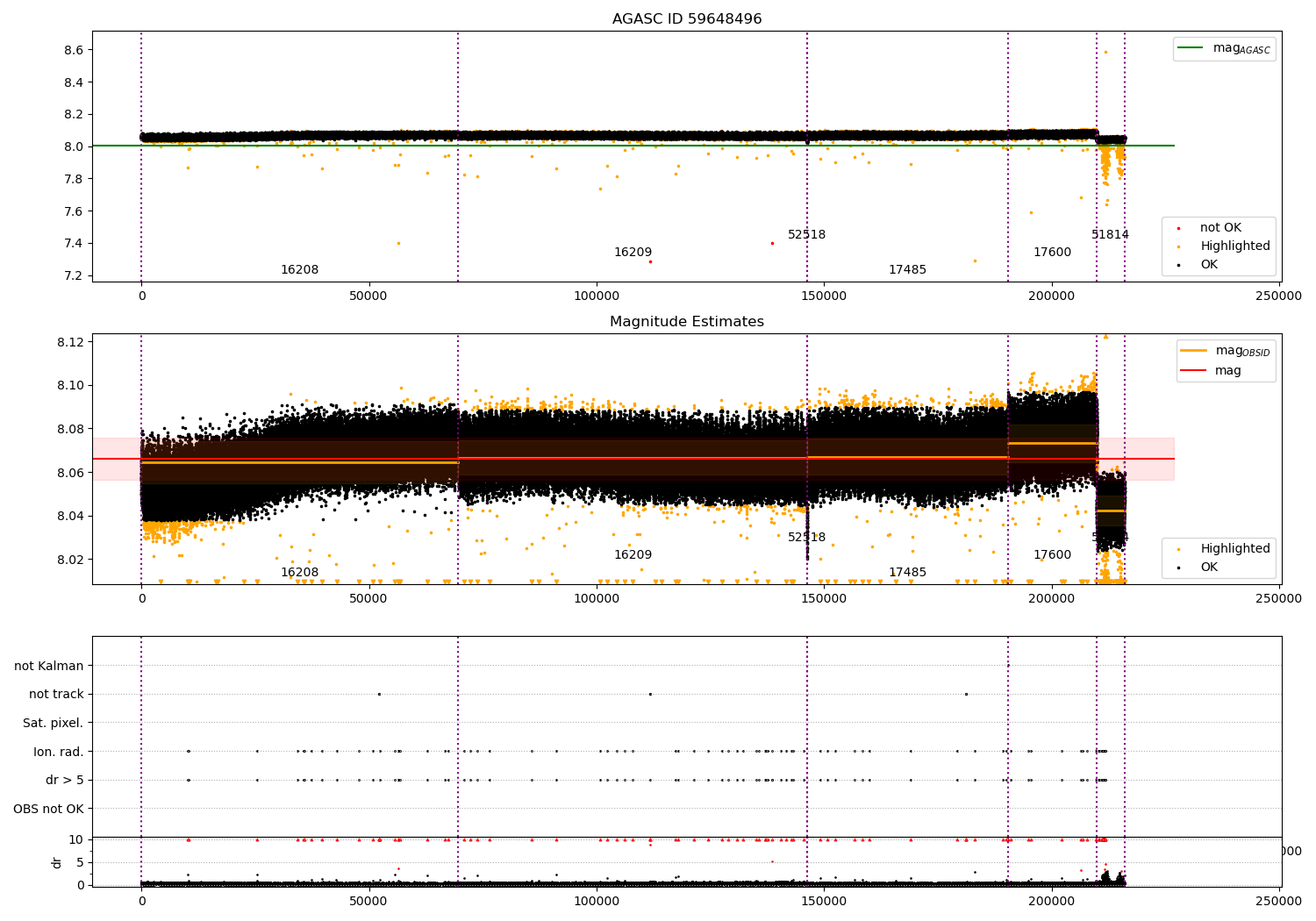Click the mag AGASC legend label
Viewport: 1316px width, 921px height.
click(1241, 48)
